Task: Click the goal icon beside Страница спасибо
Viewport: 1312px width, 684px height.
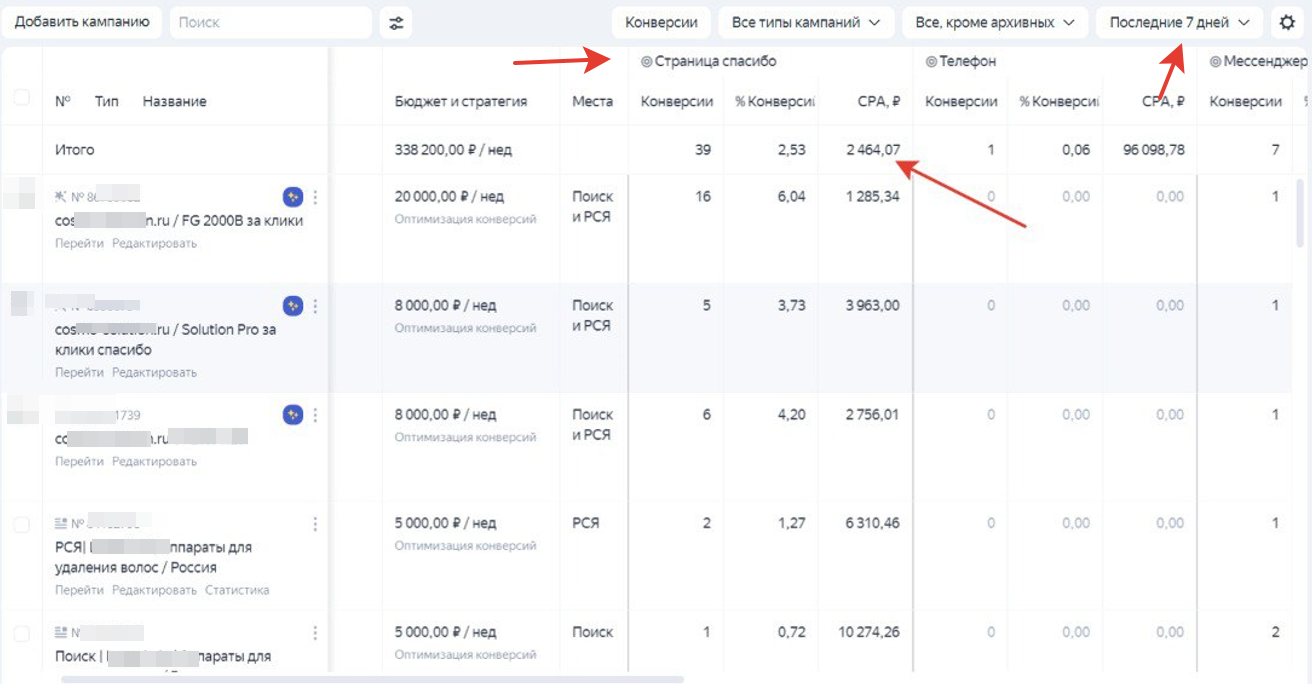Action: 646,62
